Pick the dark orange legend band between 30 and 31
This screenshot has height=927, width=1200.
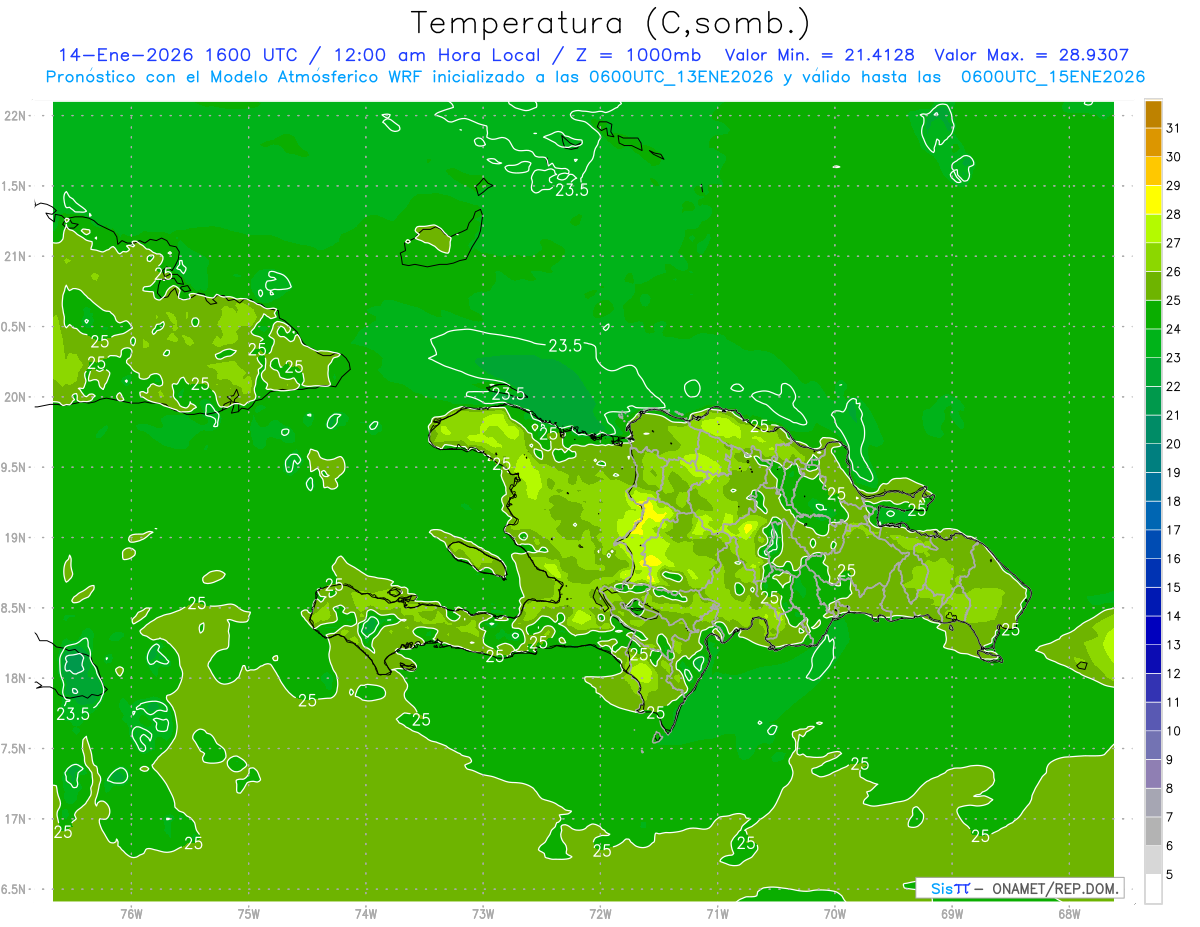[1153, 143]
